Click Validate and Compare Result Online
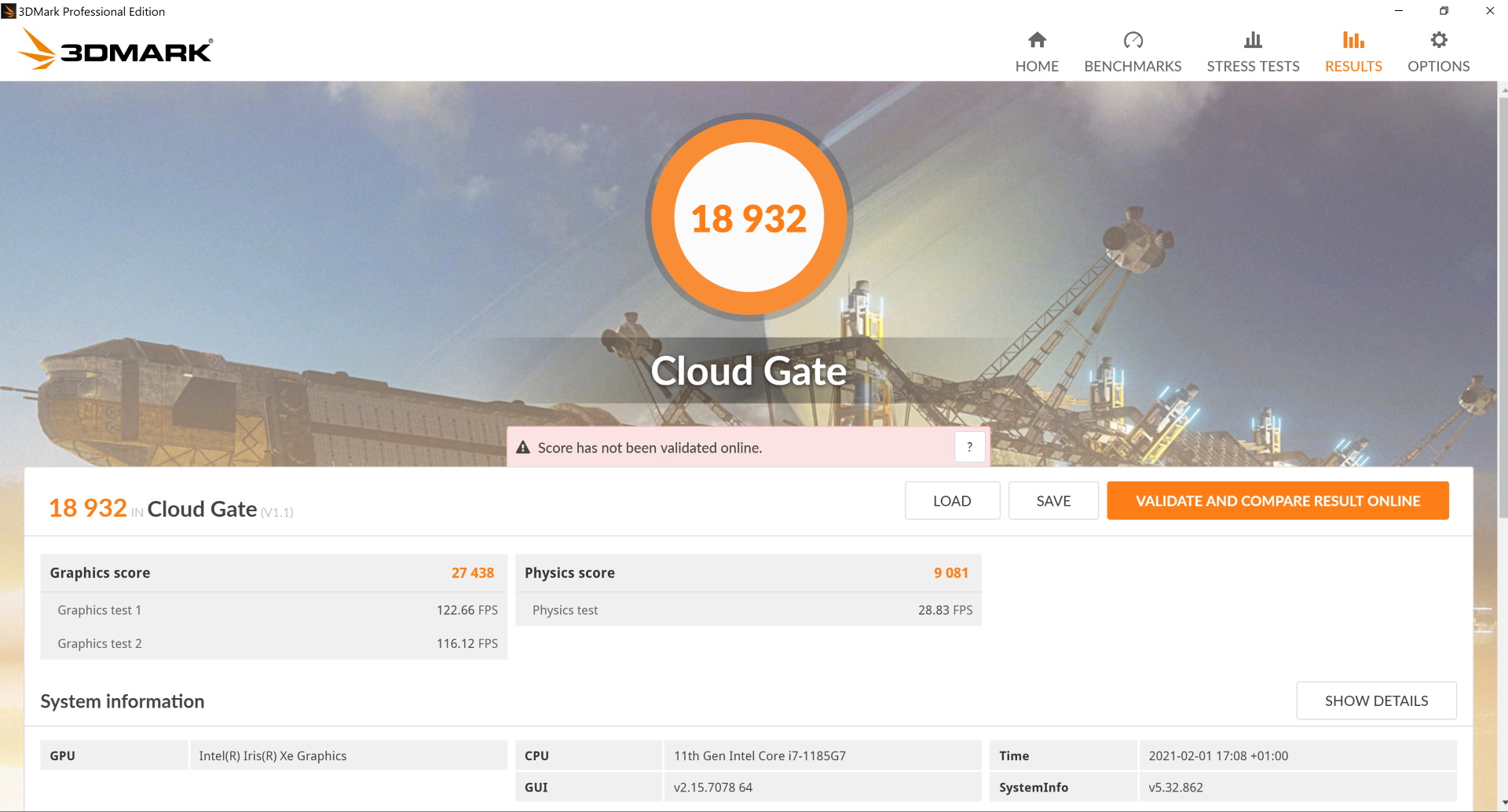This screenshot has height=812, width=1508. click(1277, 501)
